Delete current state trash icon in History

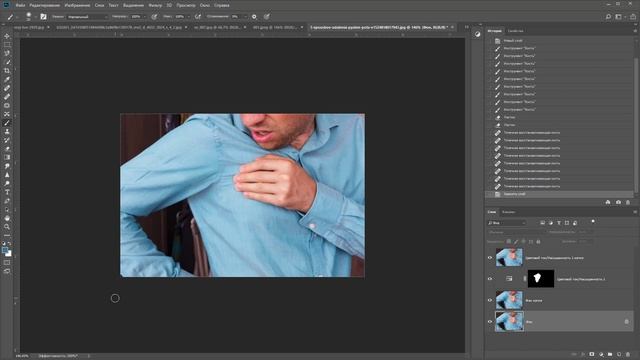(x=628, y=202)
